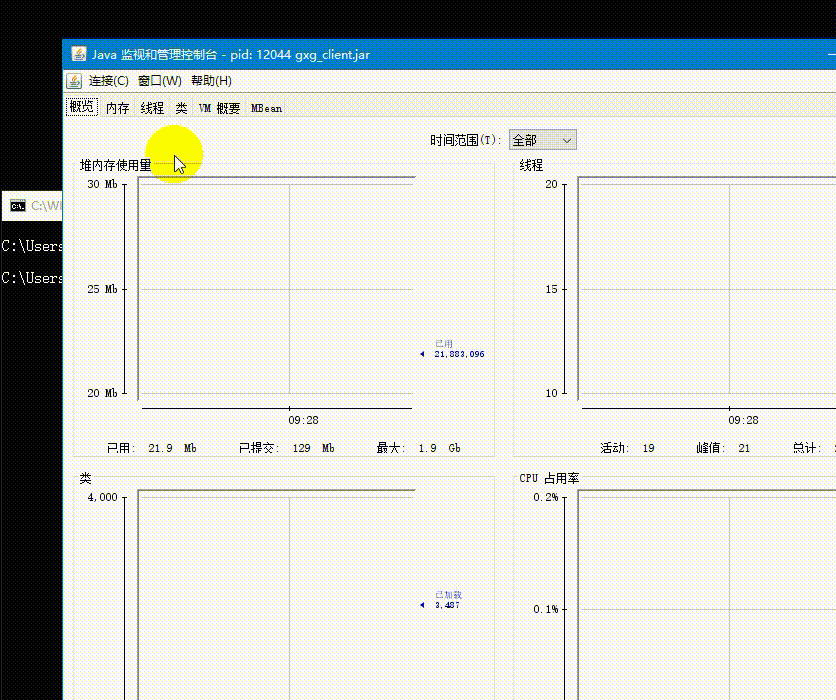This screenshot has height=700, width=836.
Task: Click the arrow on the 全部 combo box
Action: [x=568, y=139]
